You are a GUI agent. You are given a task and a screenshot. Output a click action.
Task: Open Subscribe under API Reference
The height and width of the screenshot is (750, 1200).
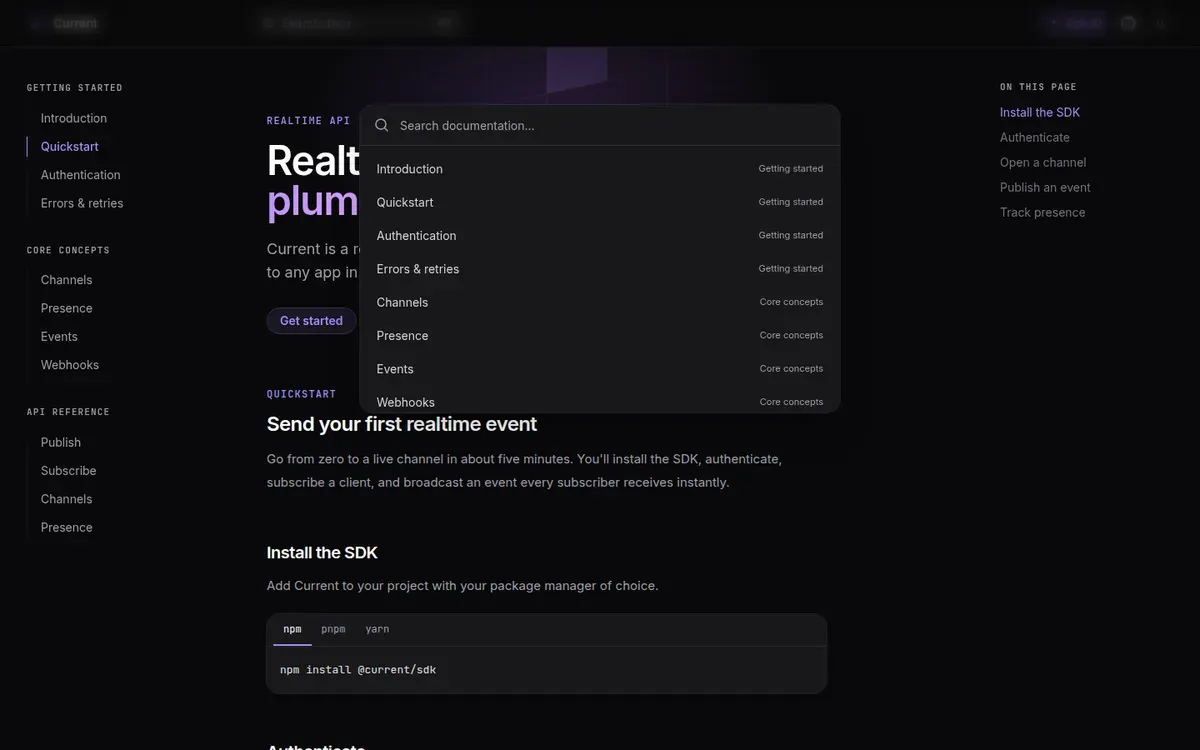pyautogui.click(x=69, y=471)
